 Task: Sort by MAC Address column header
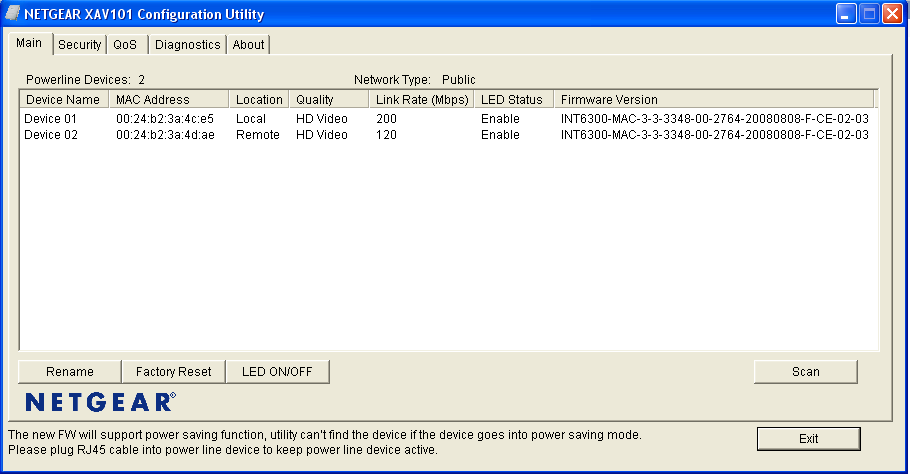[169, 100]
